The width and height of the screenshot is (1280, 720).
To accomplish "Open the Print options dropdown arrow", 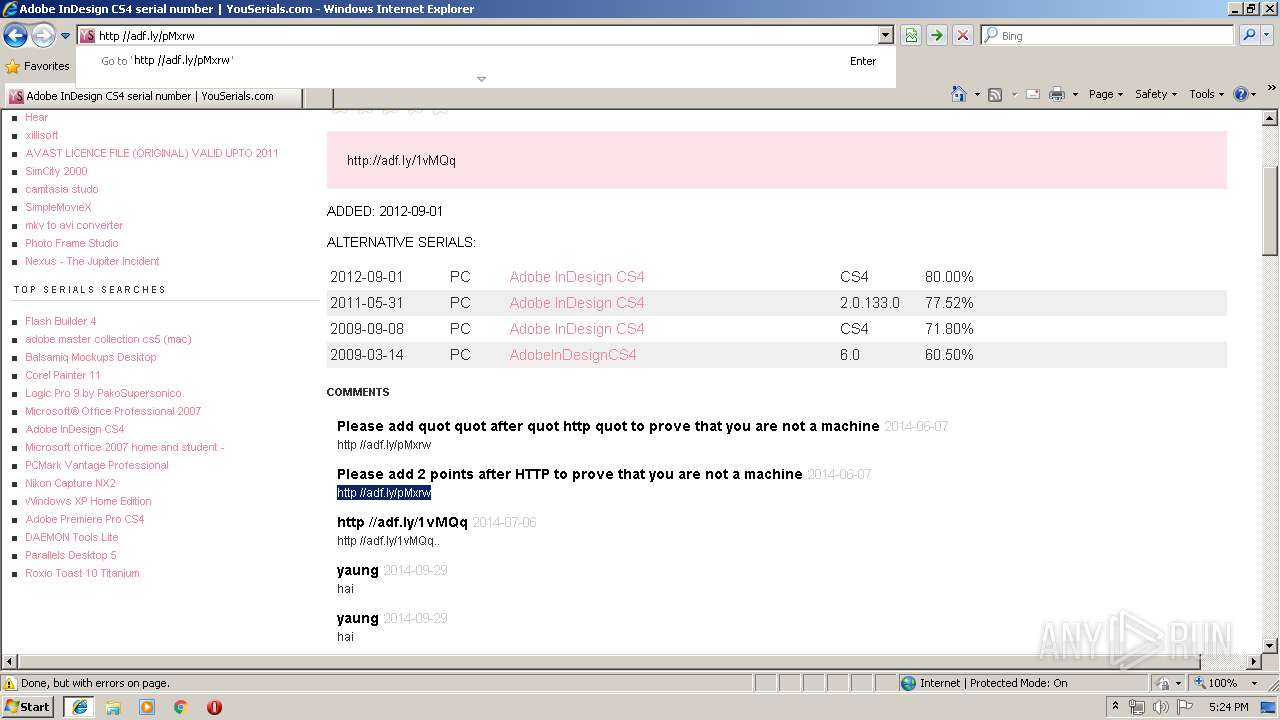I will tap(1075, 95).
